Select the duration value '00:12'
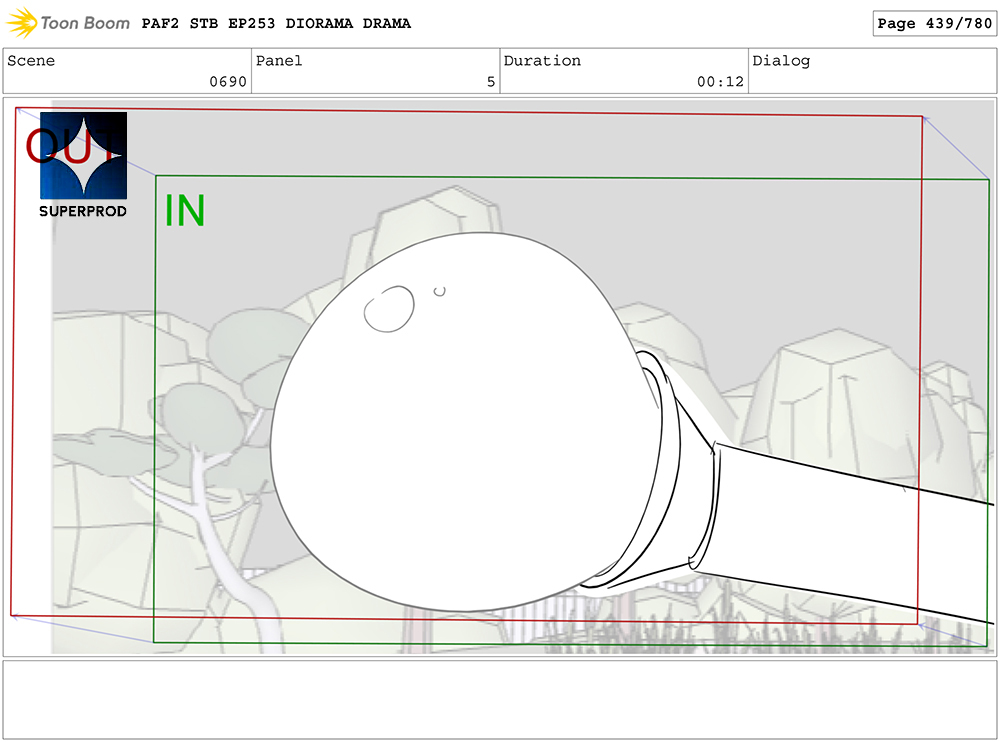This screenshot has height=742, width=1000. pos(720,82)
